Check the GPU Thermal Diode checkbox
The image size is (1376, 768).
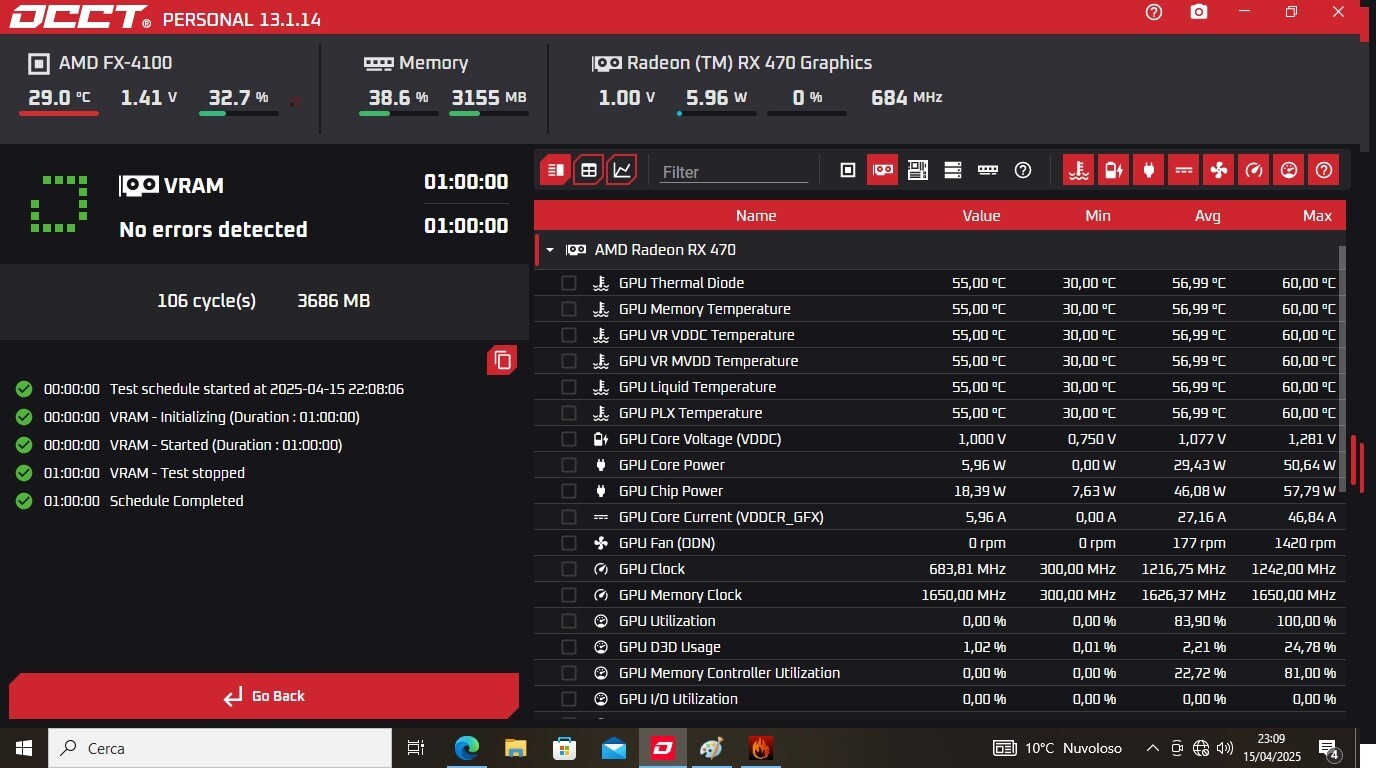coord(569,283)
